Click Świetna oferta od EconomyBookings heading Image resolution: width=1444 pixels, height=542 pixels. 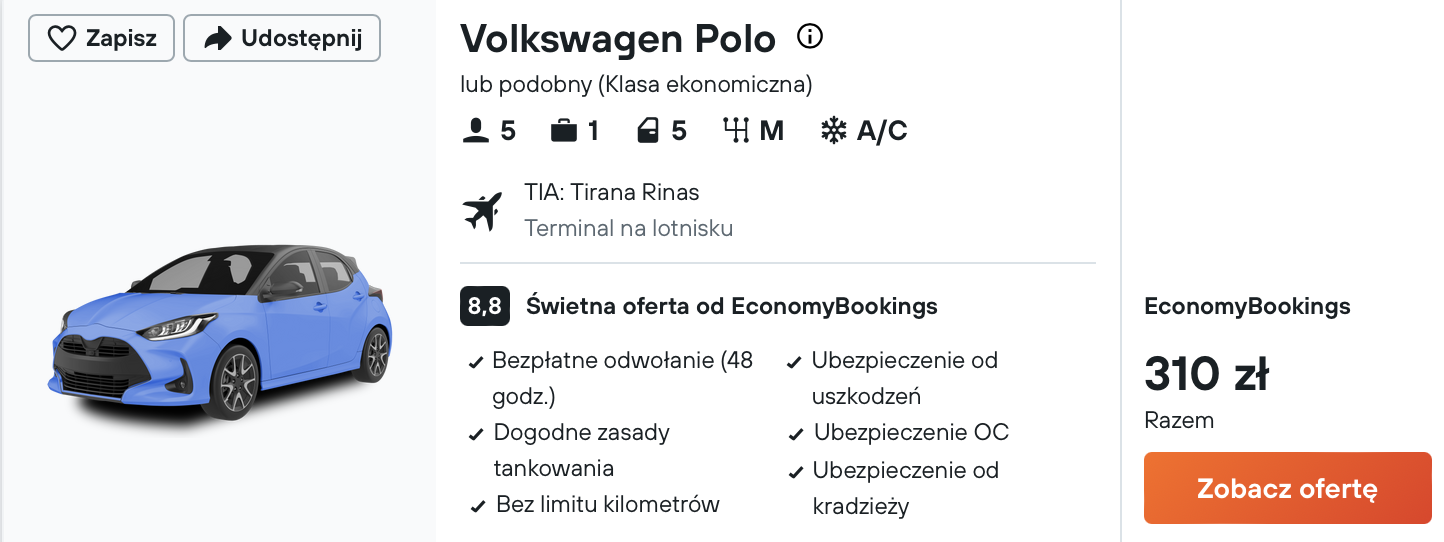732,306
